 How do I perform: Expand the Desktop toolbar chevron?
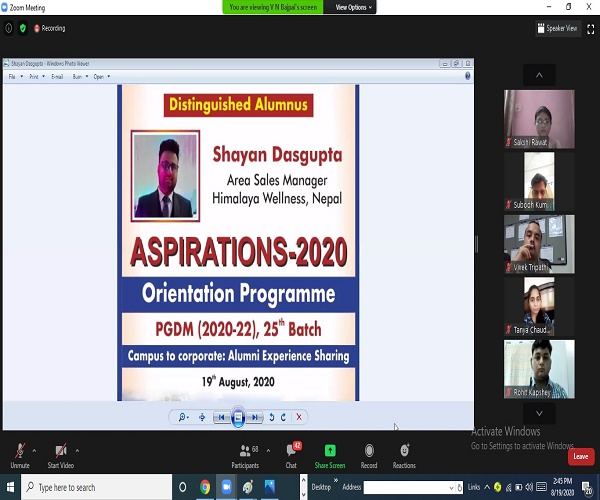pos(336,480)
